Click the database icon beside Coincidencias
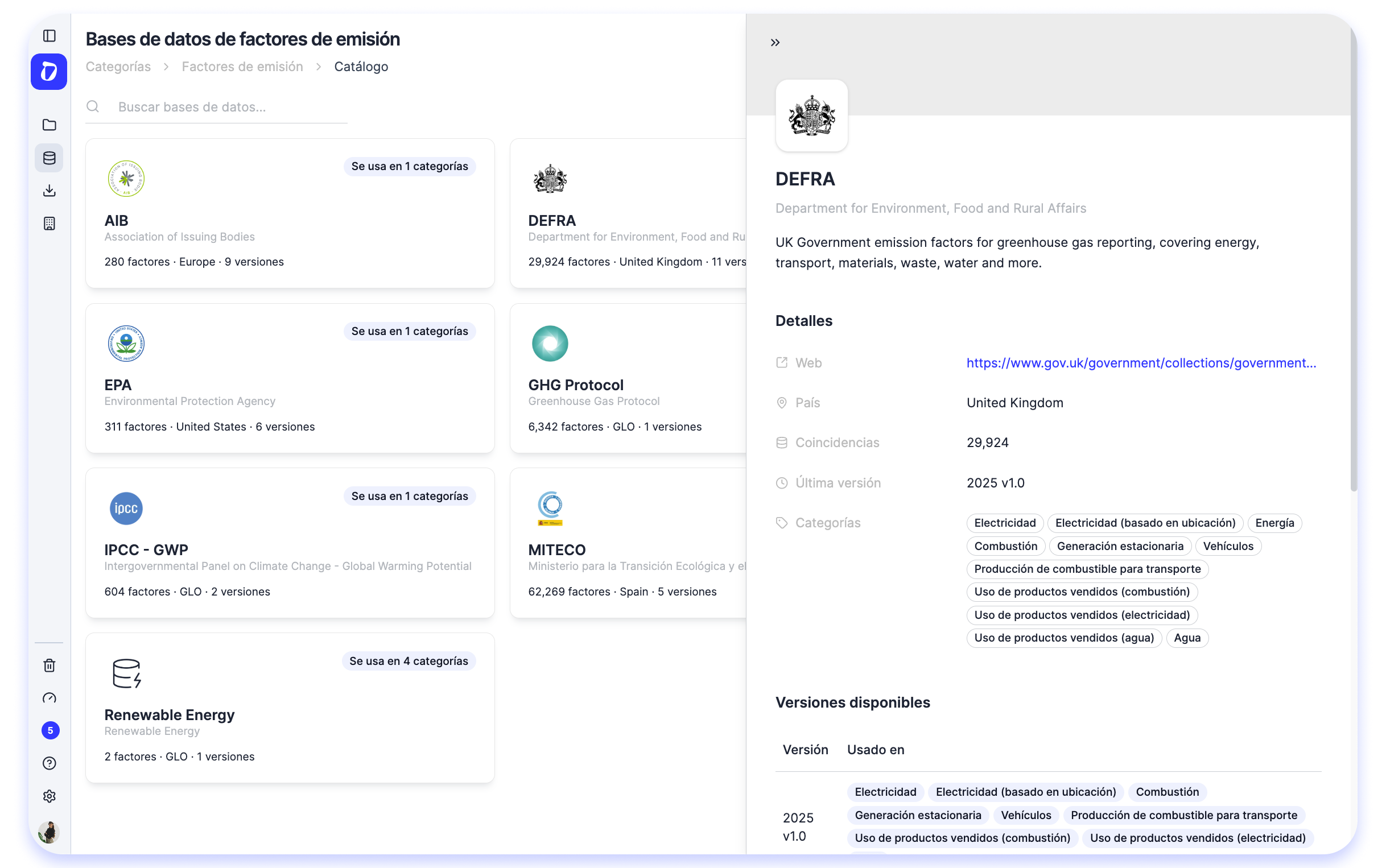1386x868 pixels. pyautogui.click(x=781, y=443)
